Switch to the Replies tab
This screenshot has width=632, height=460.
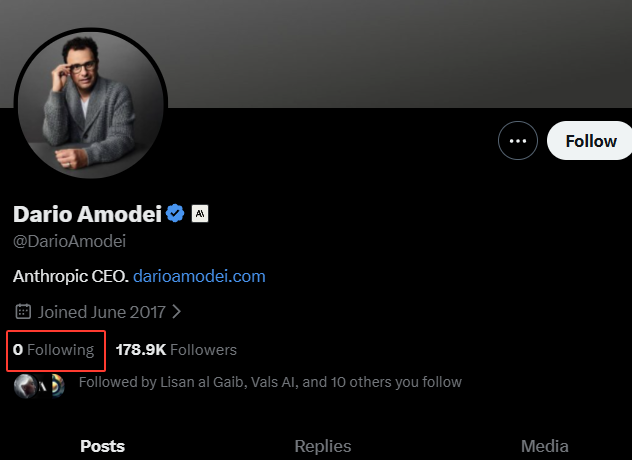tap(323, 446)
